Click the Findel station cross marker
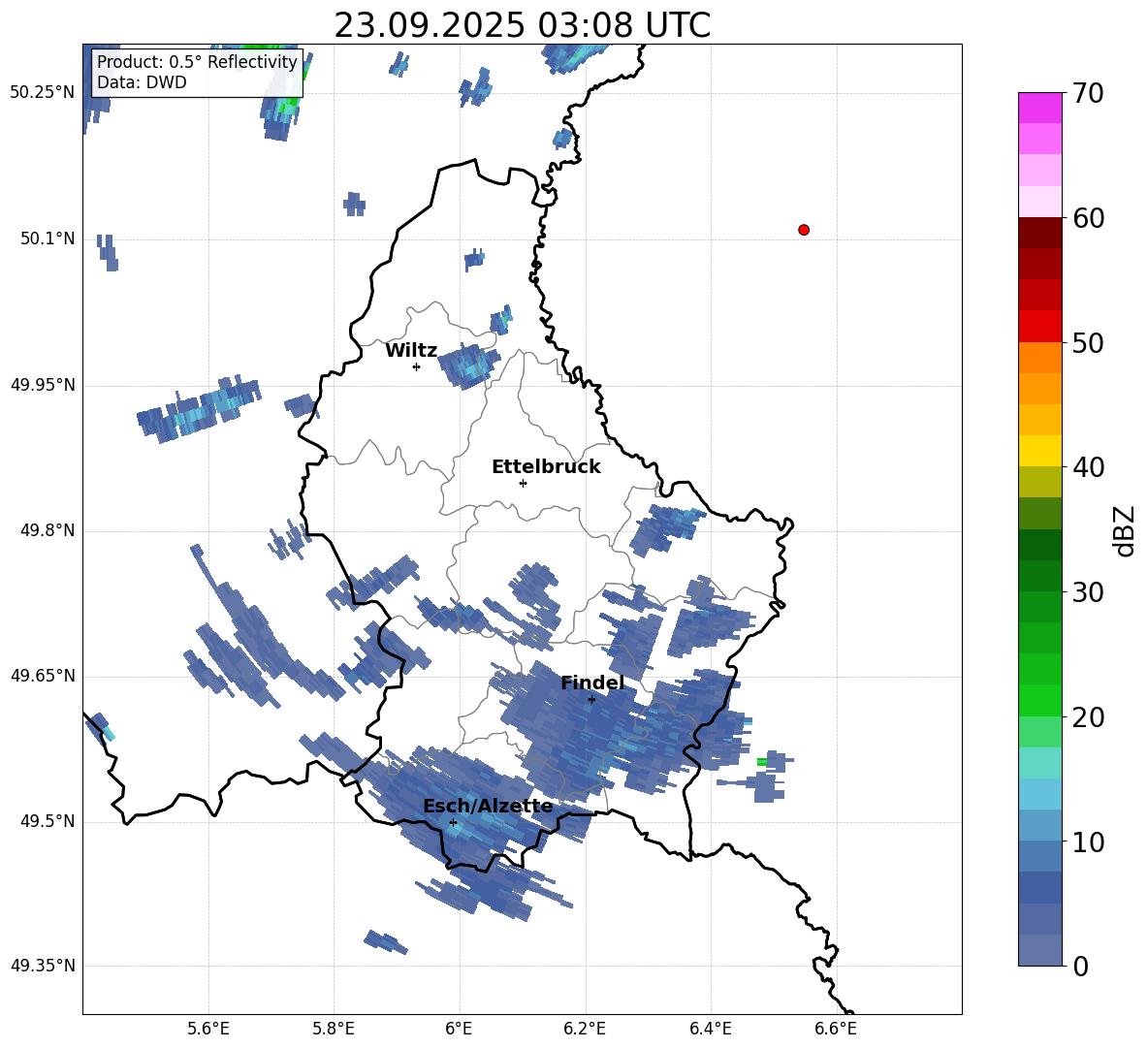 (591, 699)
